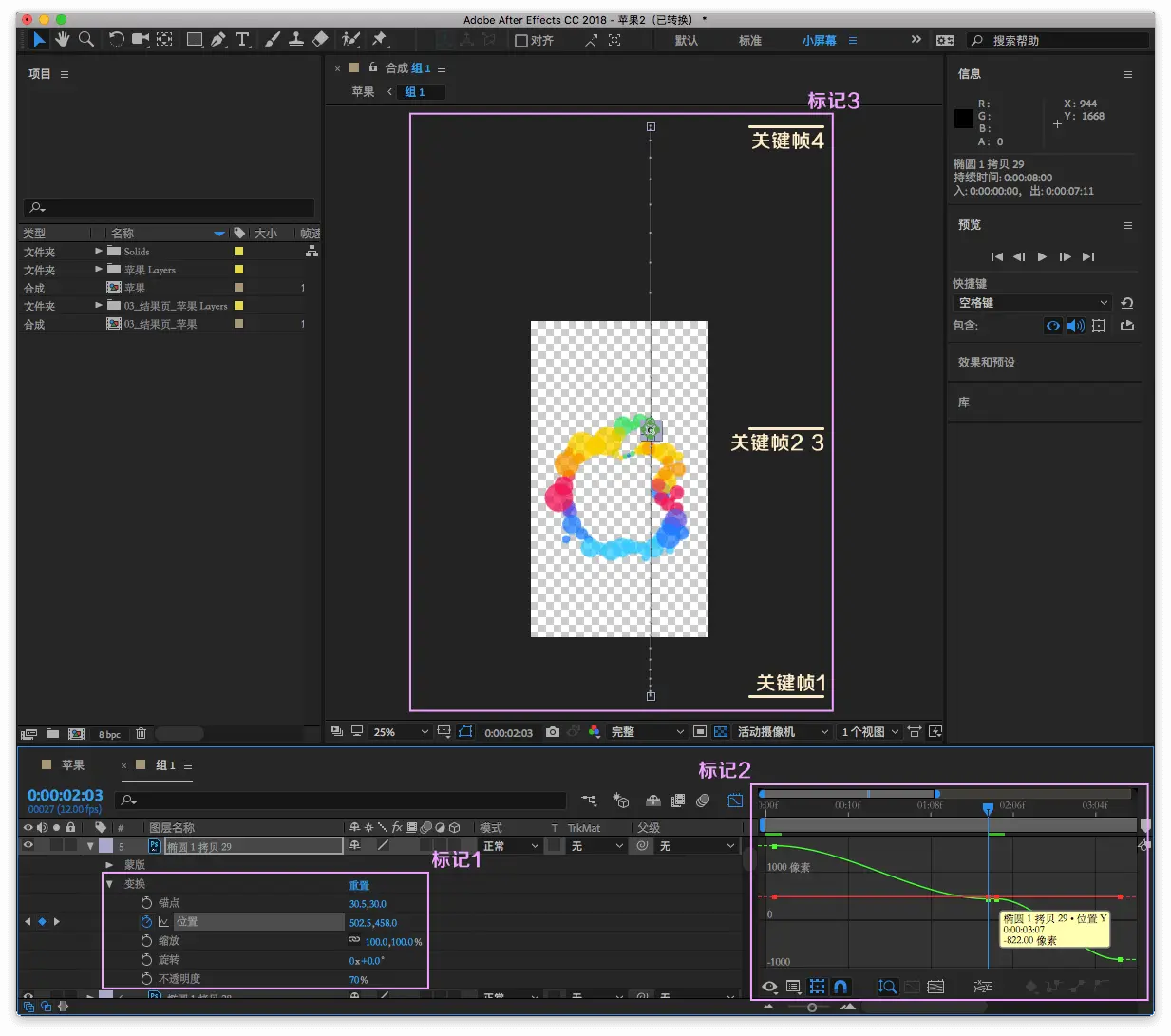Toggle the 位置 stopwatch keyframing
Image resolution: width=1171 pixels, height=1036 pixels.
coord(146,922)
